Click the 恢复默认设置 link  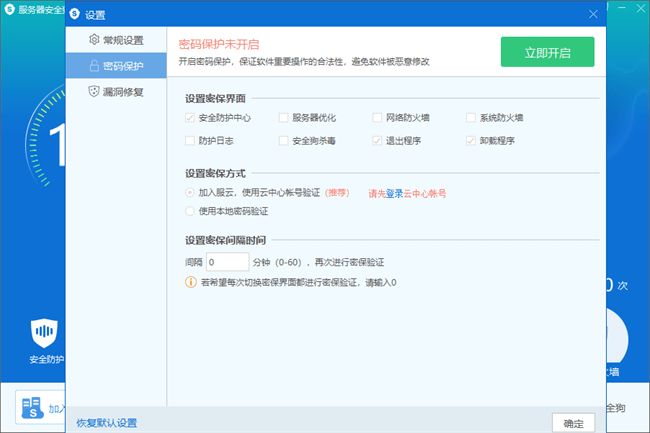pyautogui.click(x=107, y=423)
